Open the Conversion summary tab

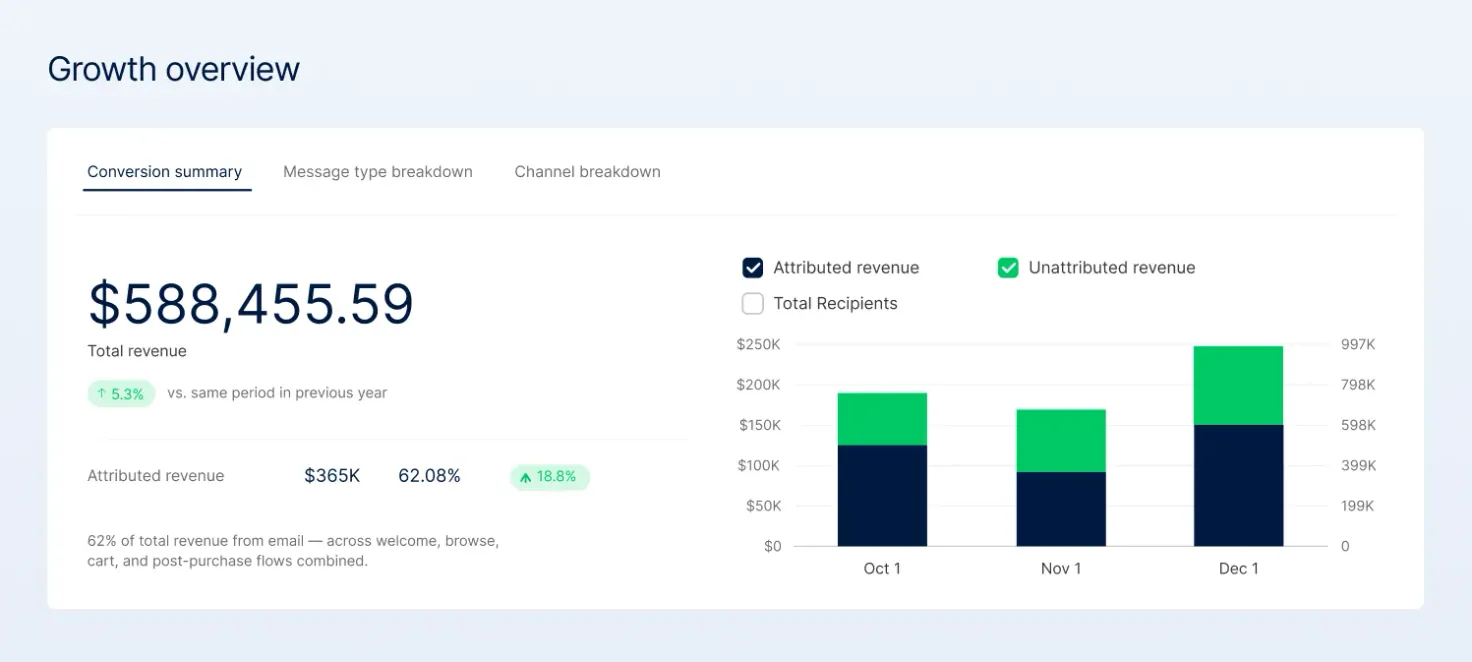[165, 172]
